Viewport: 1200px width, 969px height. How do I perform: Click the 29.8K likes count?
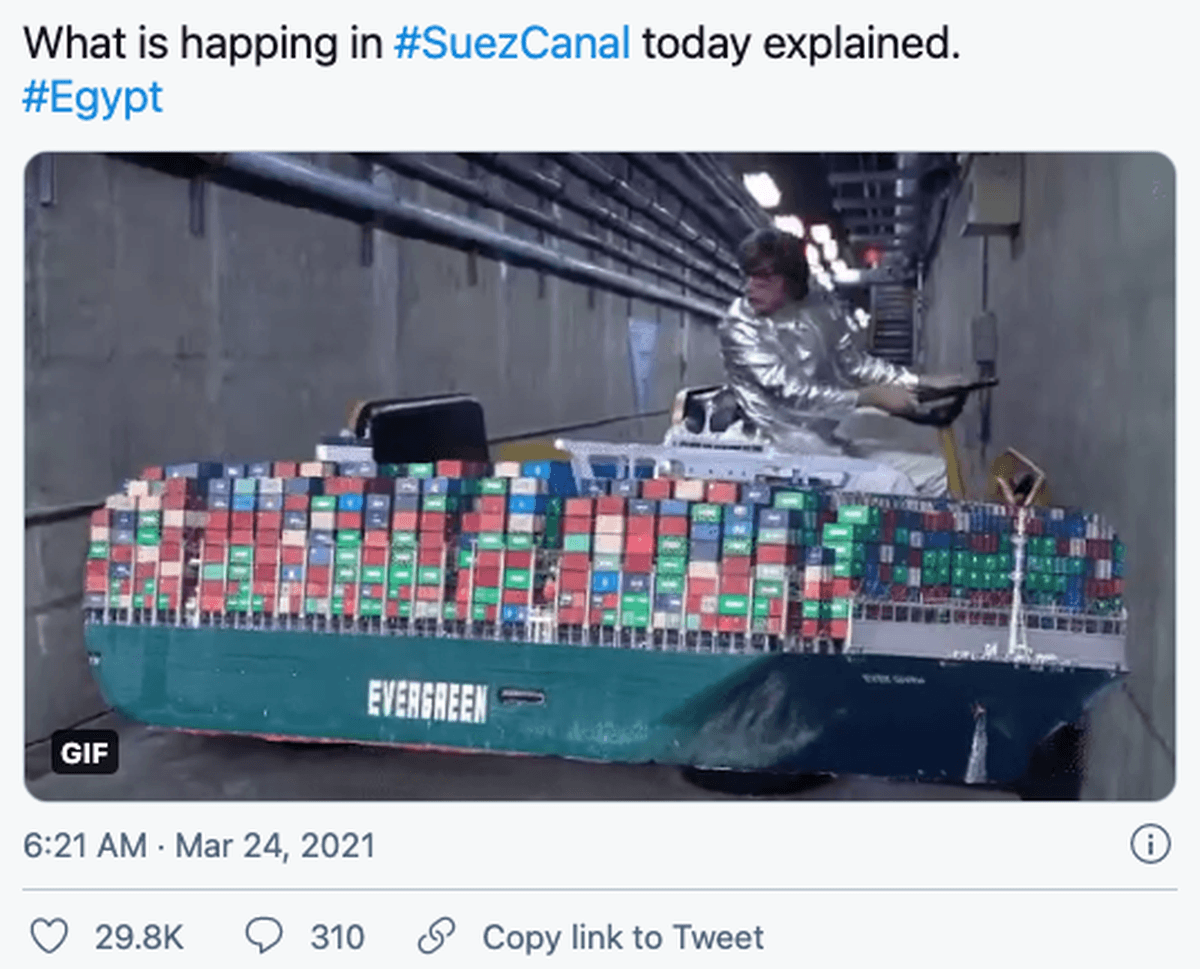point(139,937)
